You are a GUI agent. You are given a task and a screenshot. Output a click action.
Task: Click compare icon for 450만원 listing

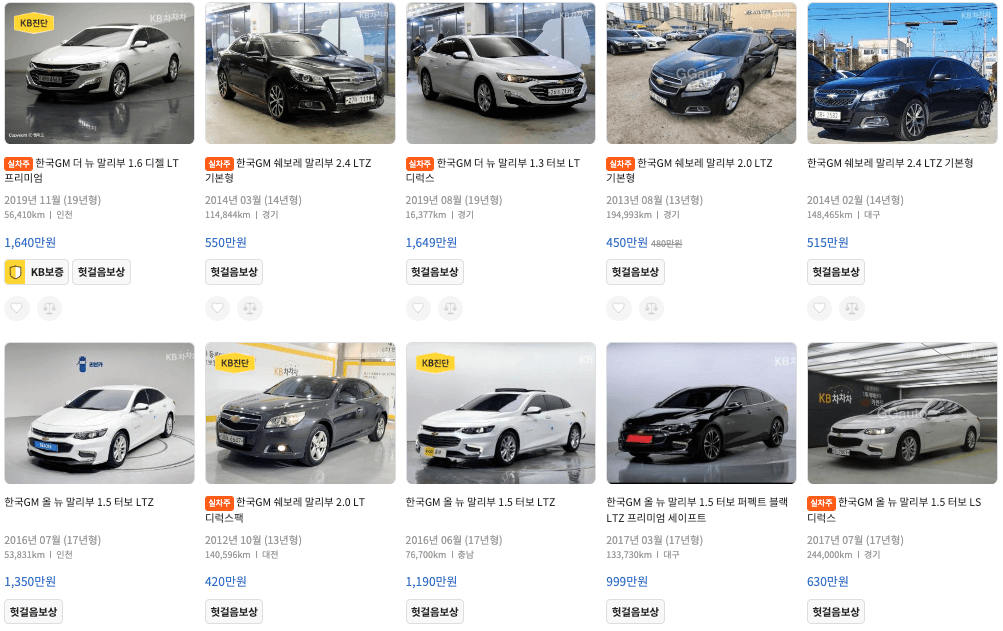coord(651,308)
